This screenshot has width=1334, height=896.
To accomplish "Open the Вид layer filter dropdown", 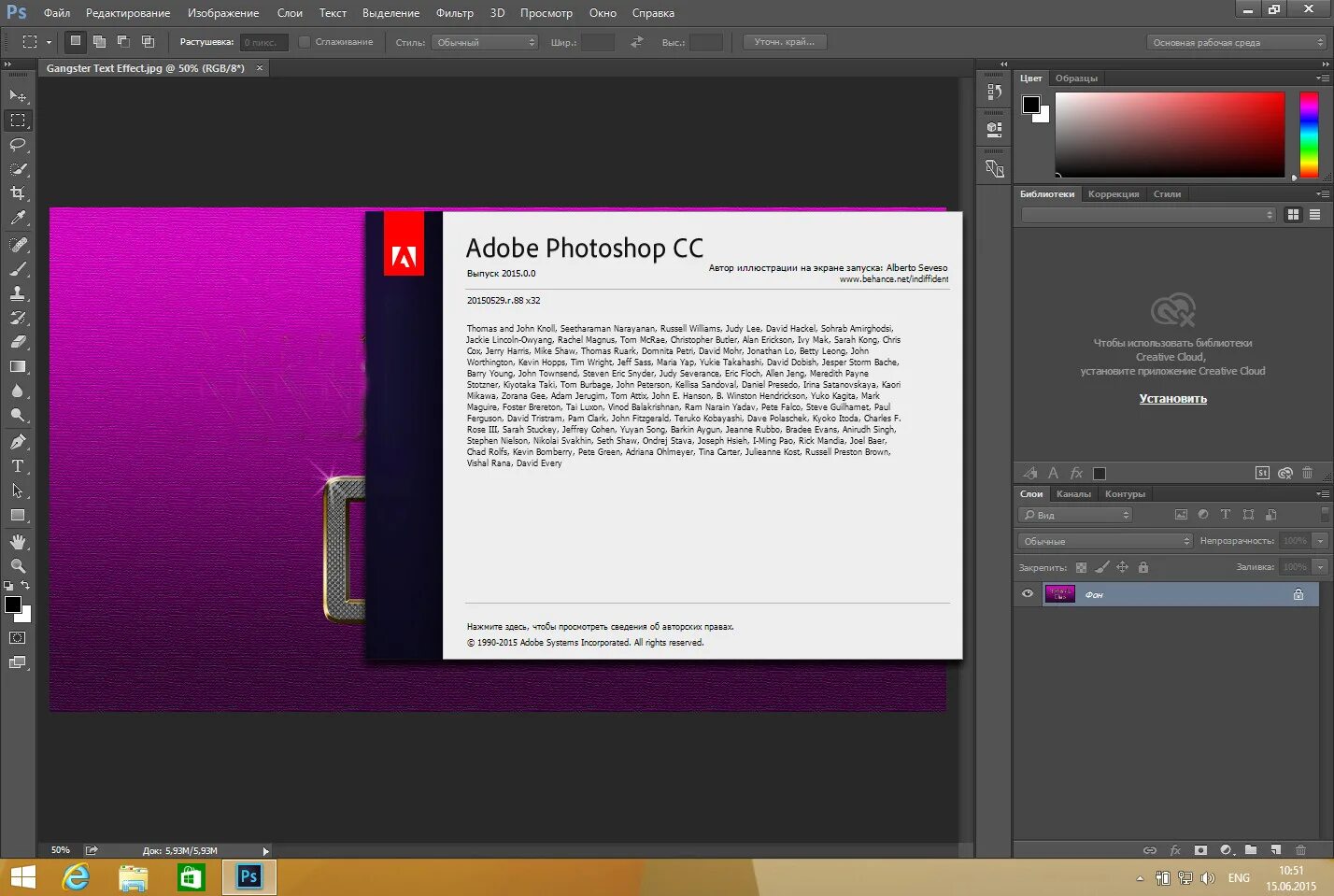I will pyautogui.click(x=1075, y=515).
